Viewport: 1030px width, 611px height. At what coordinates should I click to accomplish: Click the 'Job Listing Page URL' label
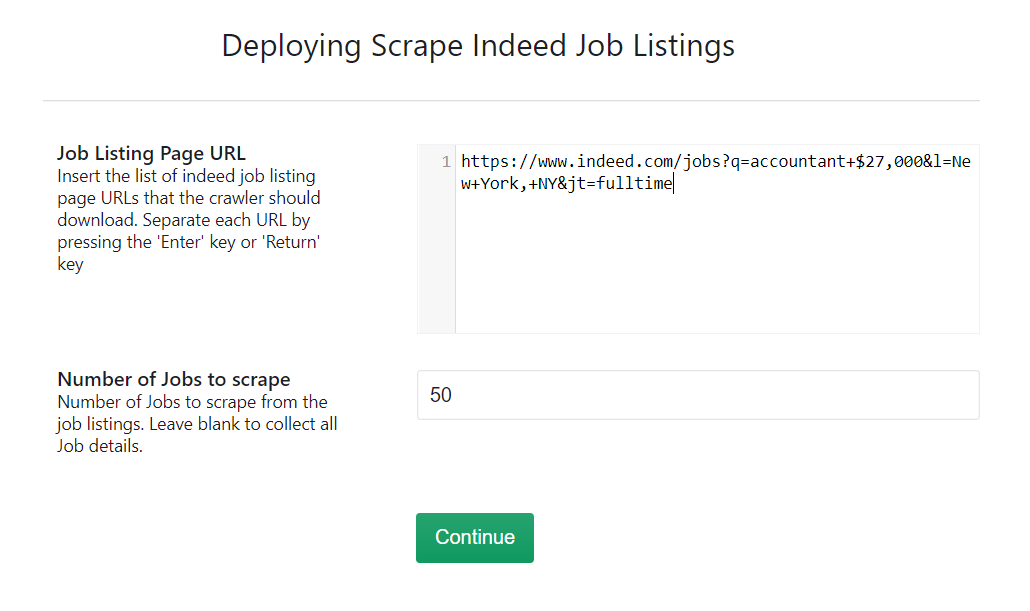click(151, 153)
